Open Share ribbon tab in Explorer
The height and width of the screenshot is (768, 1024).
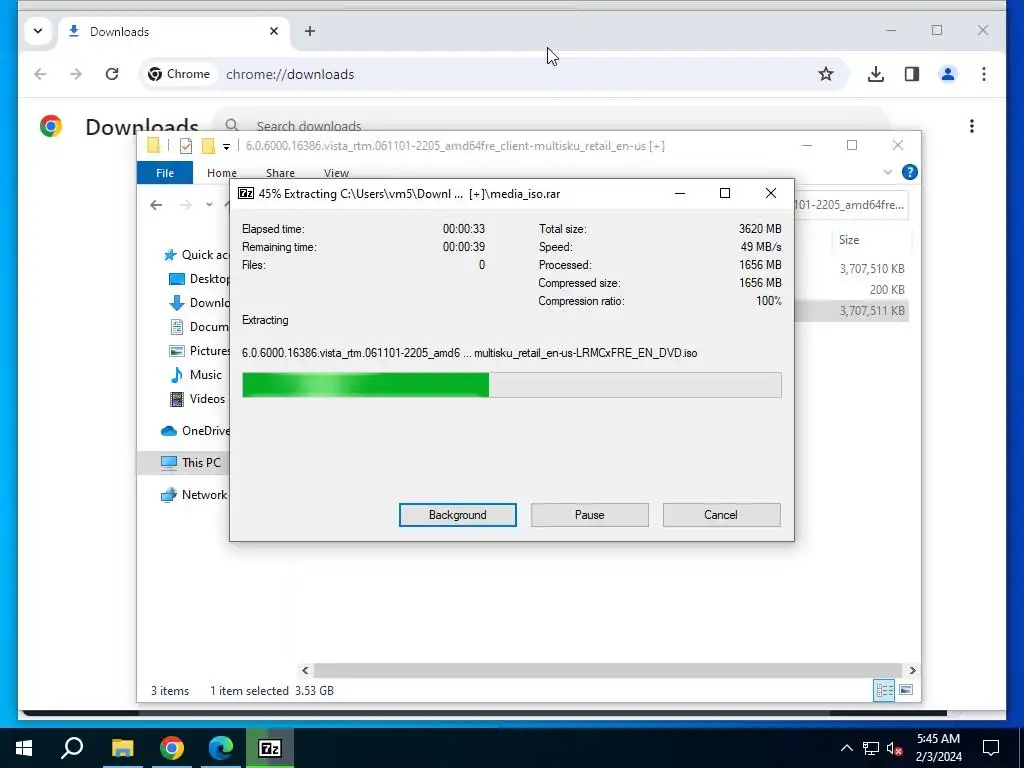pyautogui.click(x=280, y=173)
